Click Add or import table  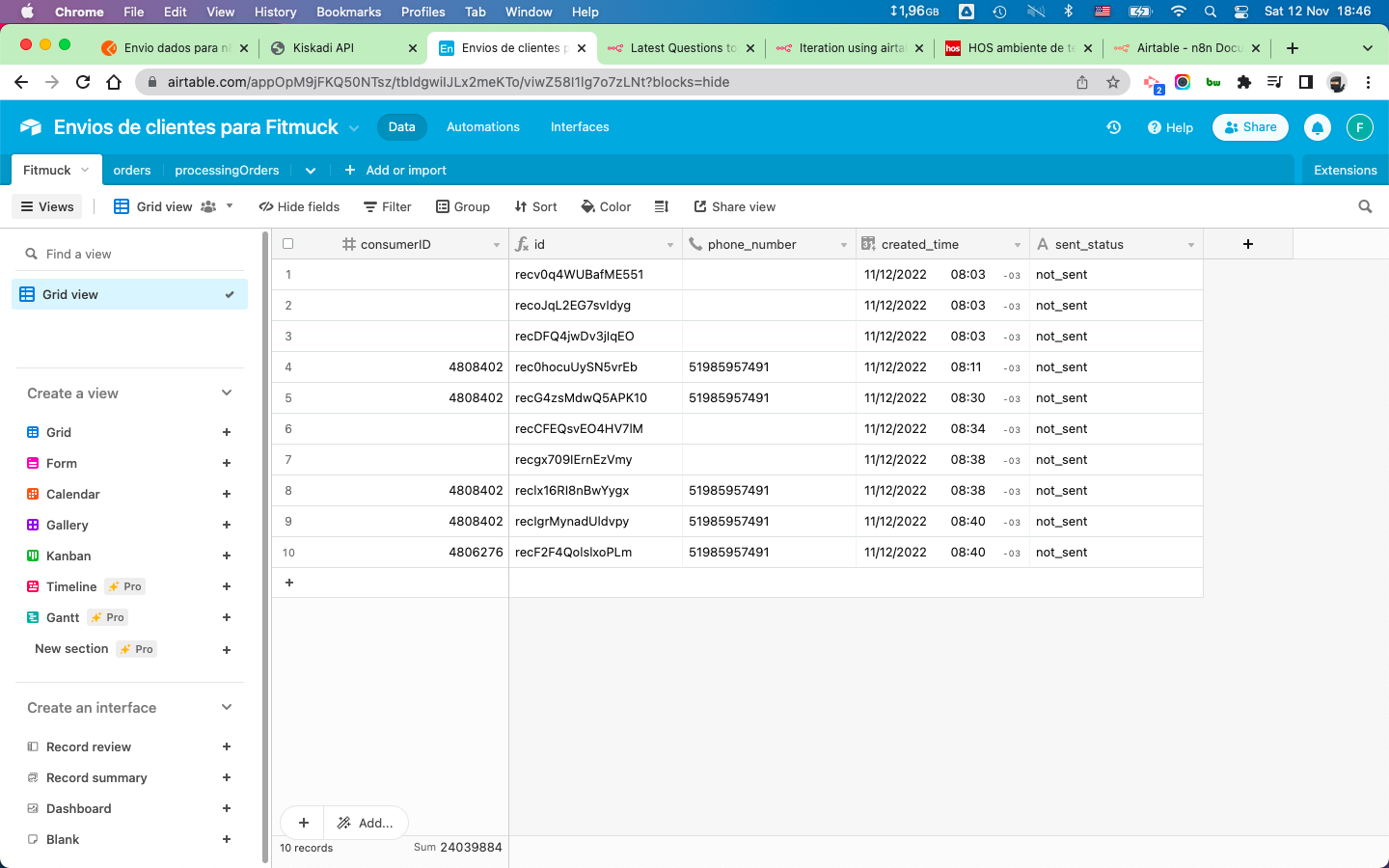(395, 170)
